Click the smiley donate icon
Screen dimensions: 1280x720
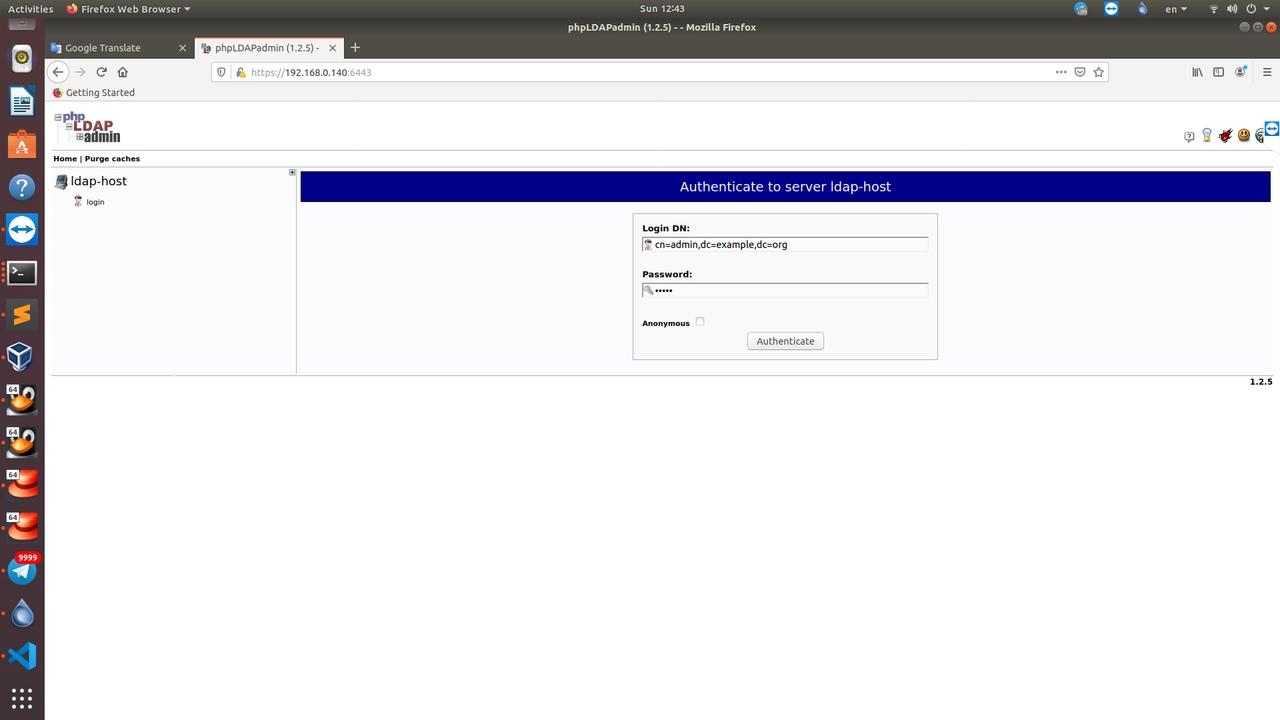coord(1244,135)
